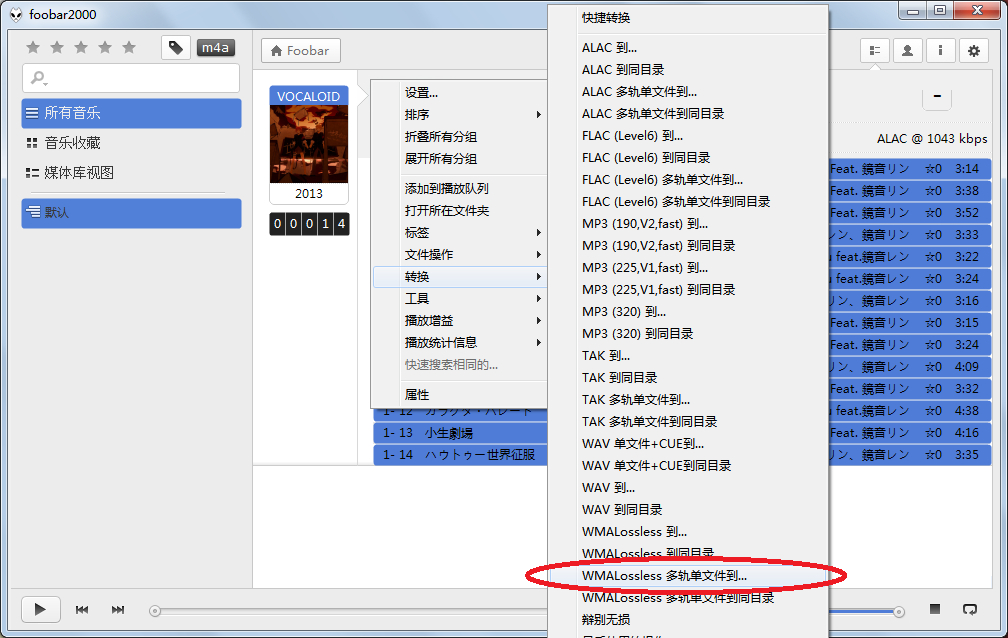Choose MP3 (225,V1,fast) 到同目录
The height and width of the screenshot is (638, 1008).
[x=688, y=289]
